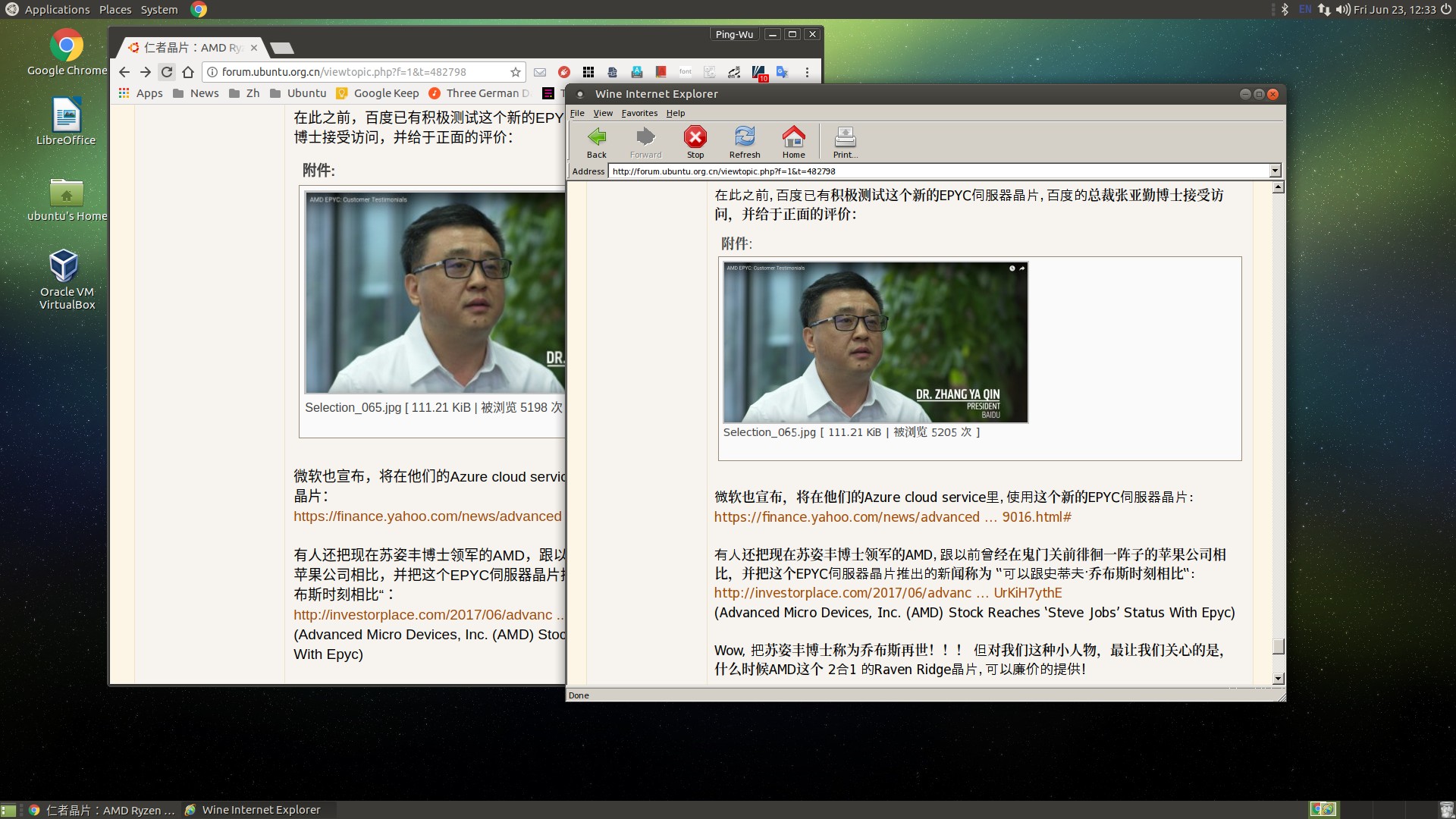Click Chrome's home button
1456x819 pixels.
tap(188, 72)
